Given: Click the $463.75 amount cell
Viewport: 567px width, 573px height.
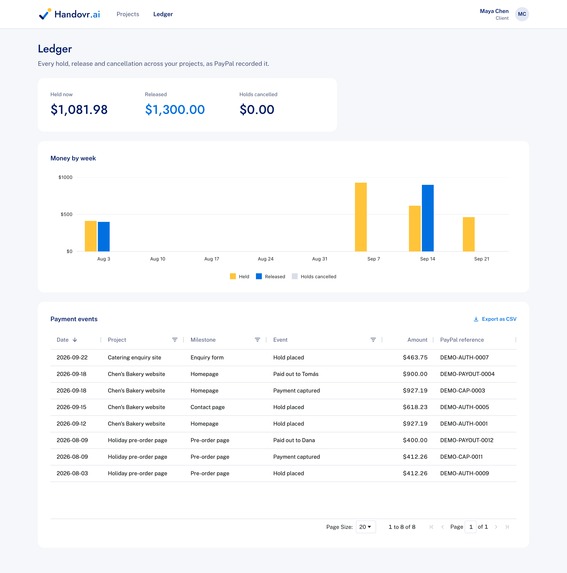Looking at the screenshot, I should (415, 357).
